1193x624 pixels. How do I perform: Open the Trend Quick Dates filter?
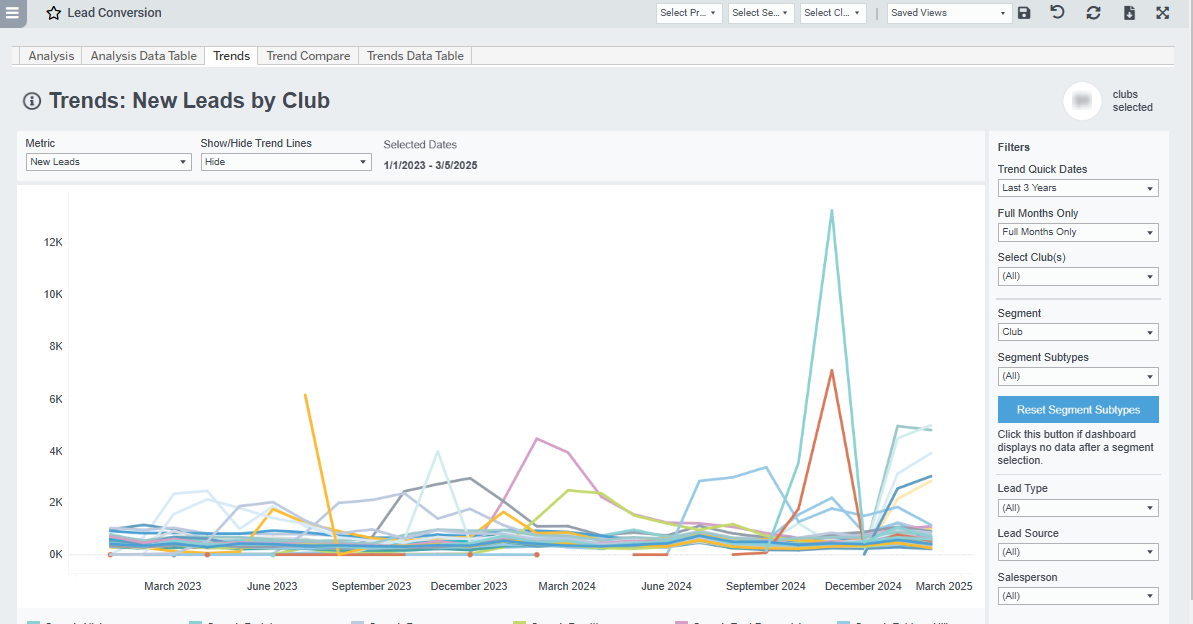(1078, 187)
